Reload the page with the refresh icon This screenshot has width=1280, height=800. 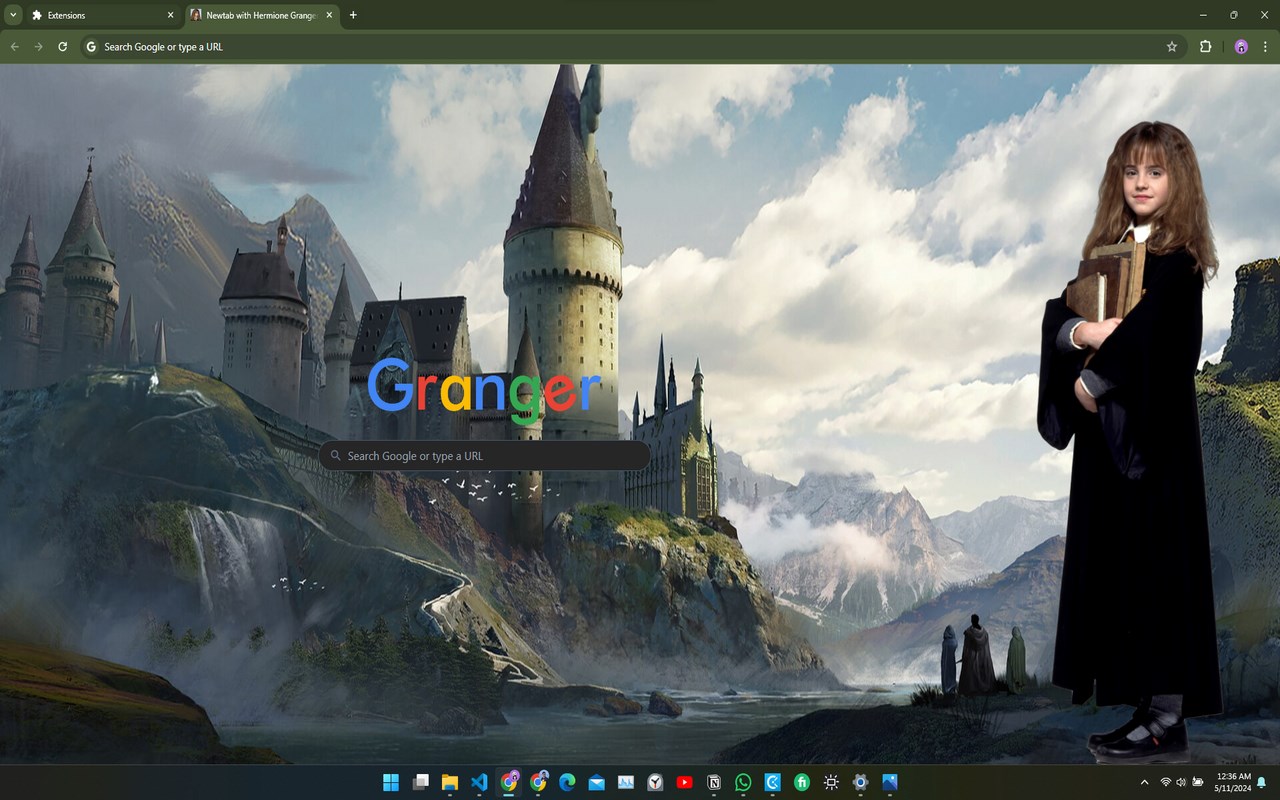tap(62, 47)
